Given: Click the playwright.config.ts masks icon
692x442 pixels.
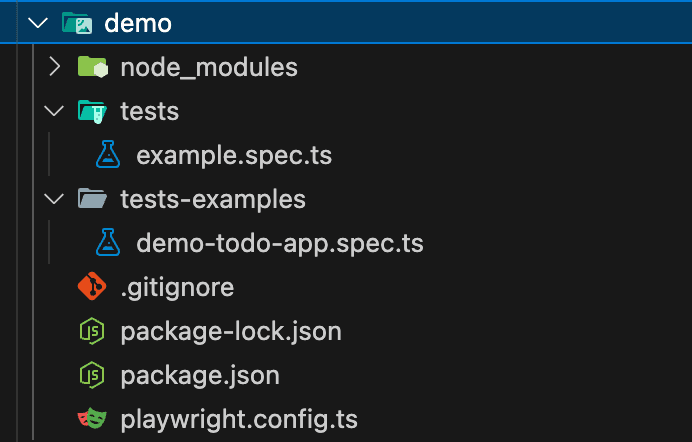Looking at the screenshot, I should [x=92, y=419].
